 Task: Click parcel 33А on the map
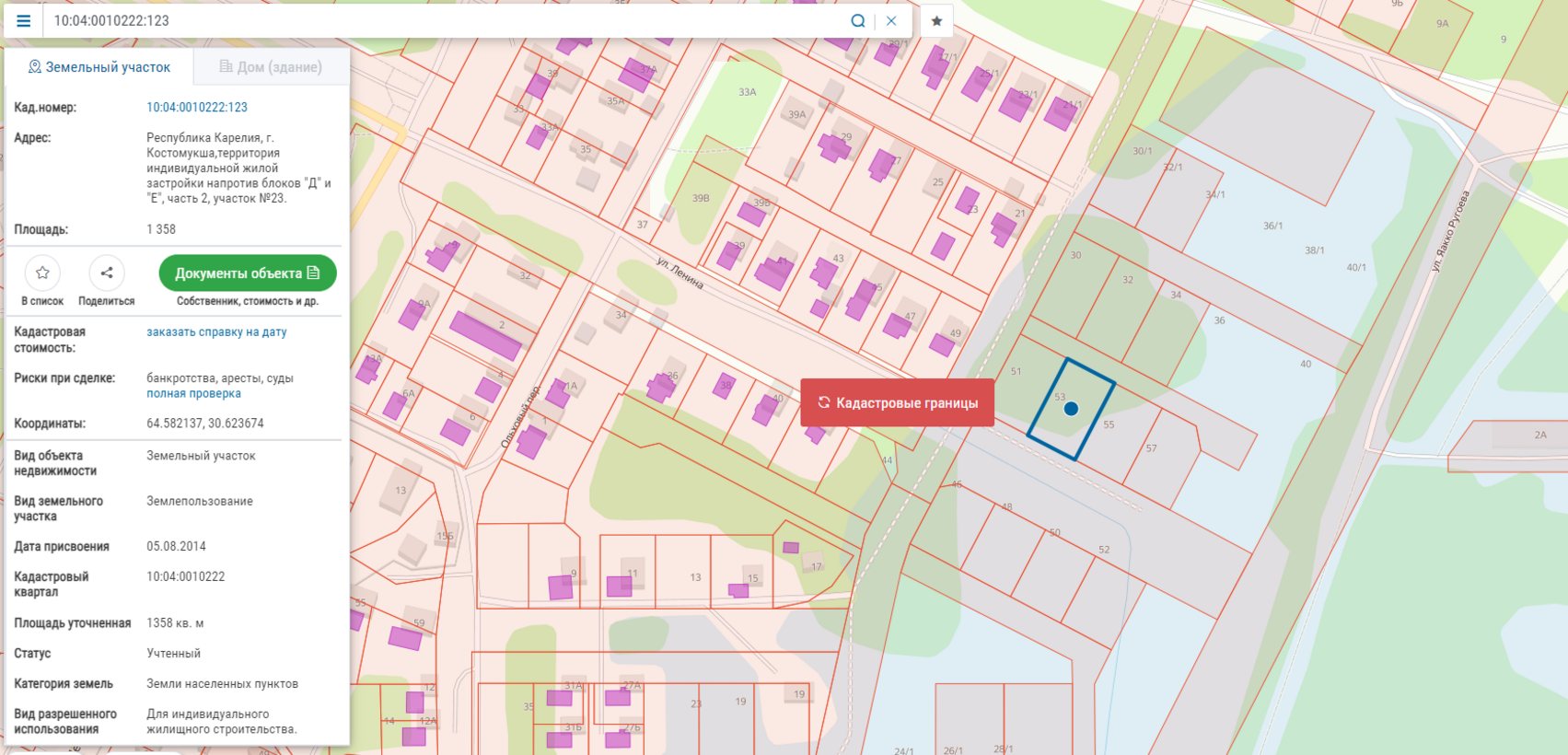point(747,92)
